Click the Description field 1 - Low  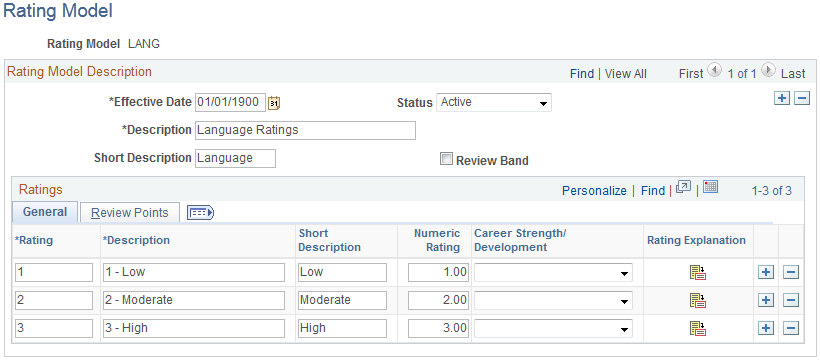coord(193,272)
